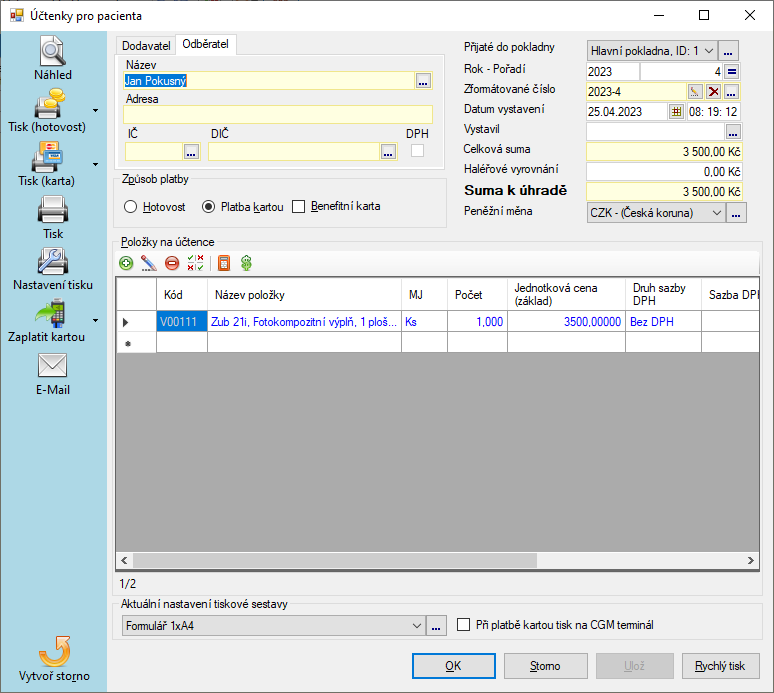Screen dimensions: 774x693
Task: Click the equals icon next to Pořadí
Action: (732, 72)
